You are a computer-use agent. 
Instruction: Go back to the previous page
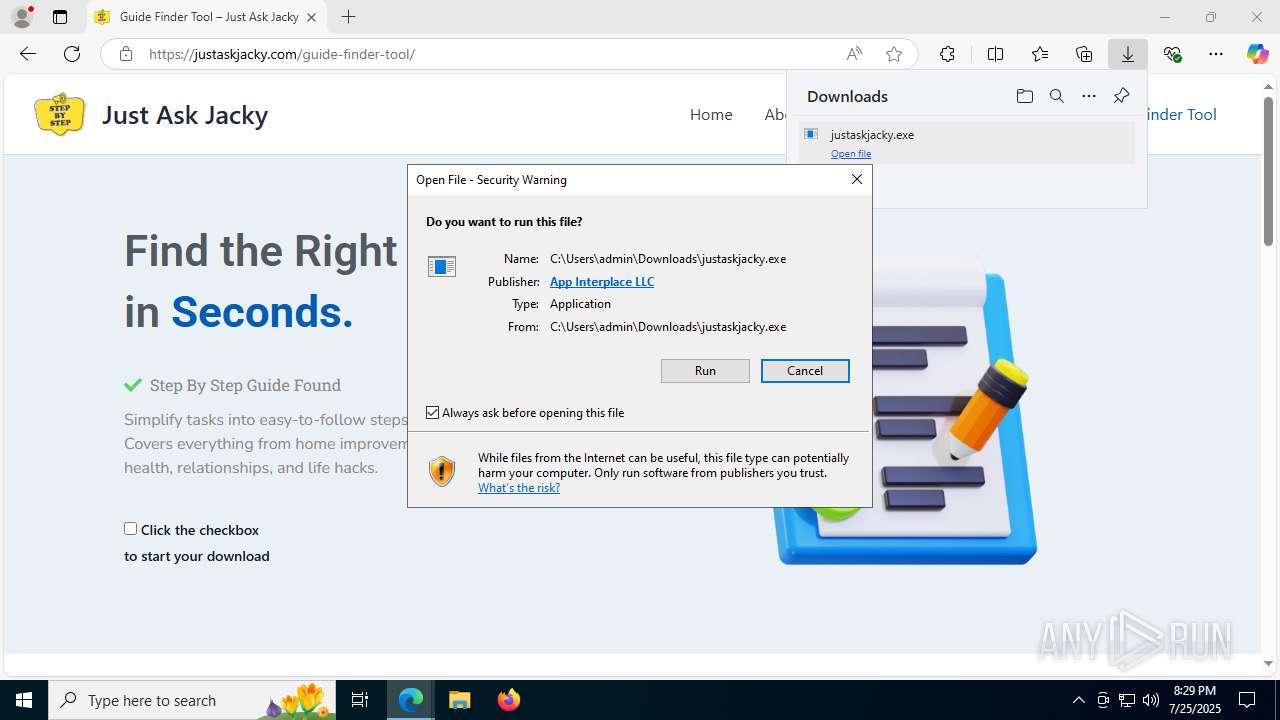pyautogui.click(x=28, y=54)
